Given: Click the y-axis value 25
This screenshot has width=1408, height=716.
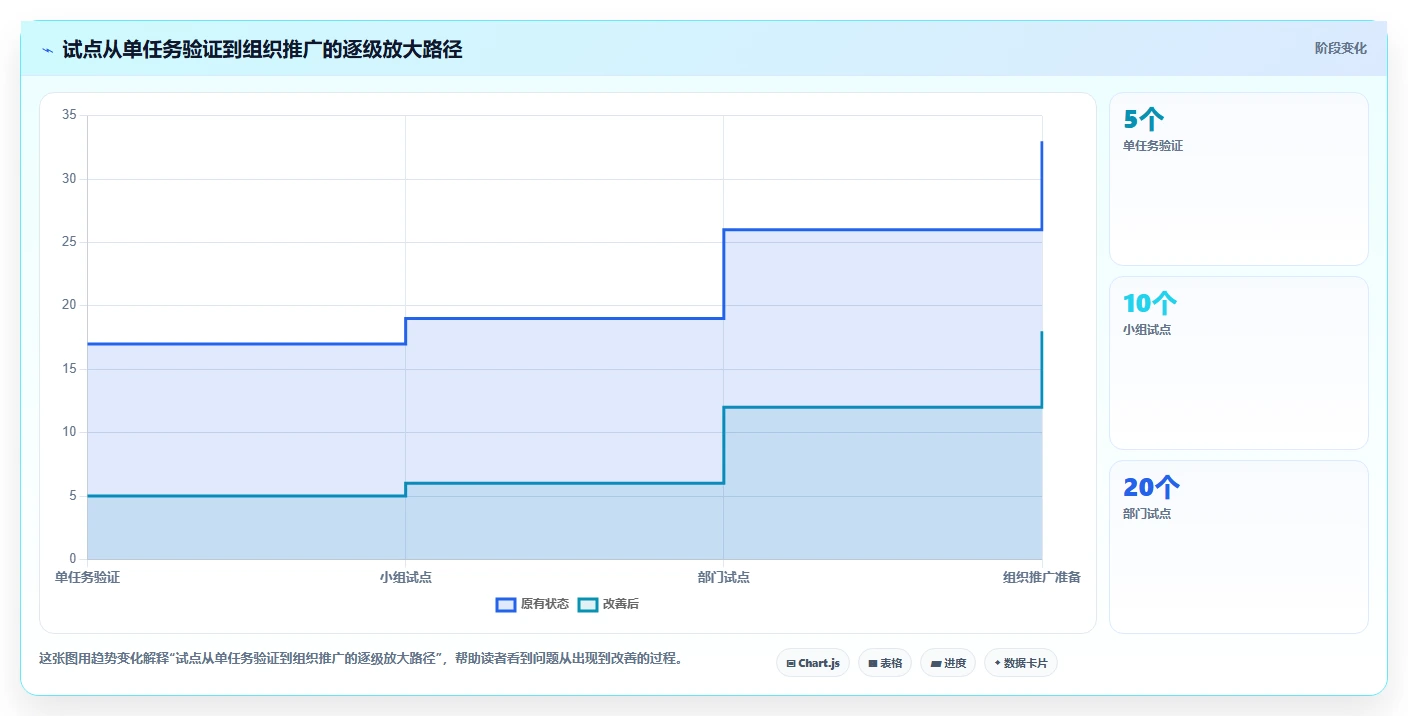Looking at the screenshot, I should (x=69, y=242).
